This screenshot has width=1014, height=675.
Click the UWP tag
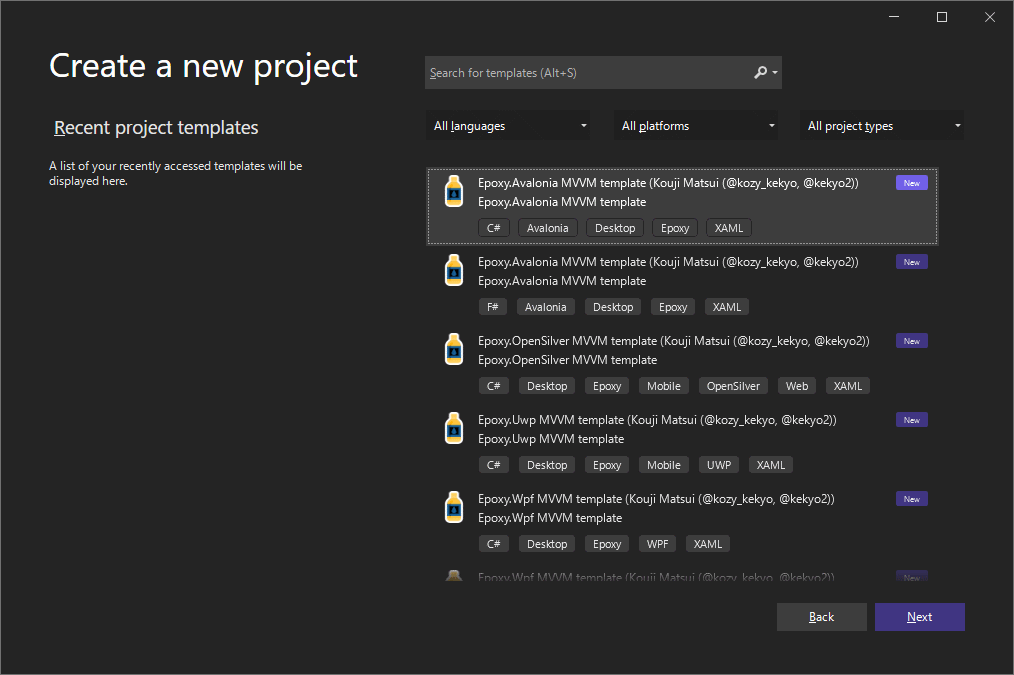click(x=718, y=465)
